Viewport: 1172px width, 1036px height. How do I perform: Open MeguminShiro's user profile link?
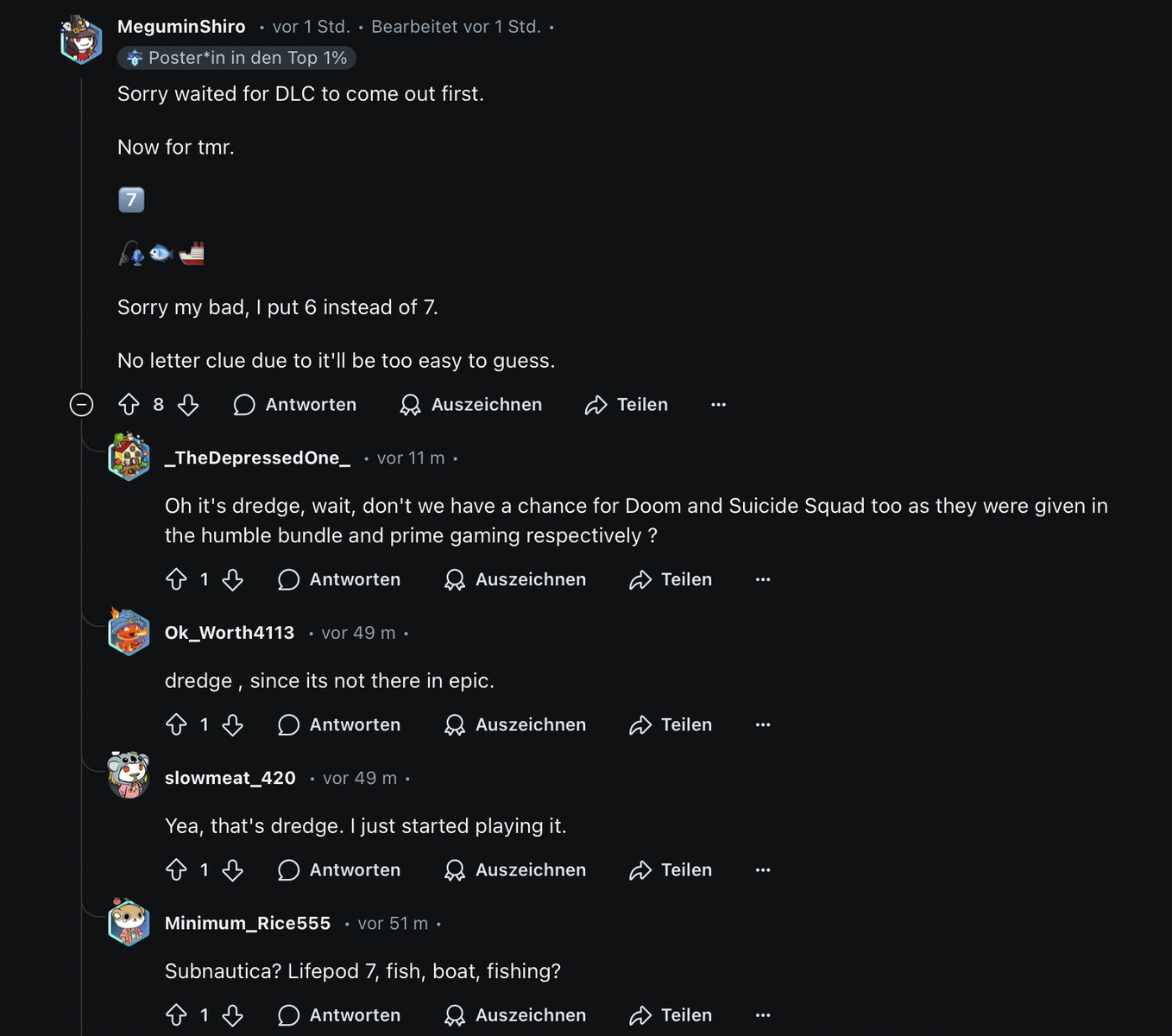coord(181,27)
